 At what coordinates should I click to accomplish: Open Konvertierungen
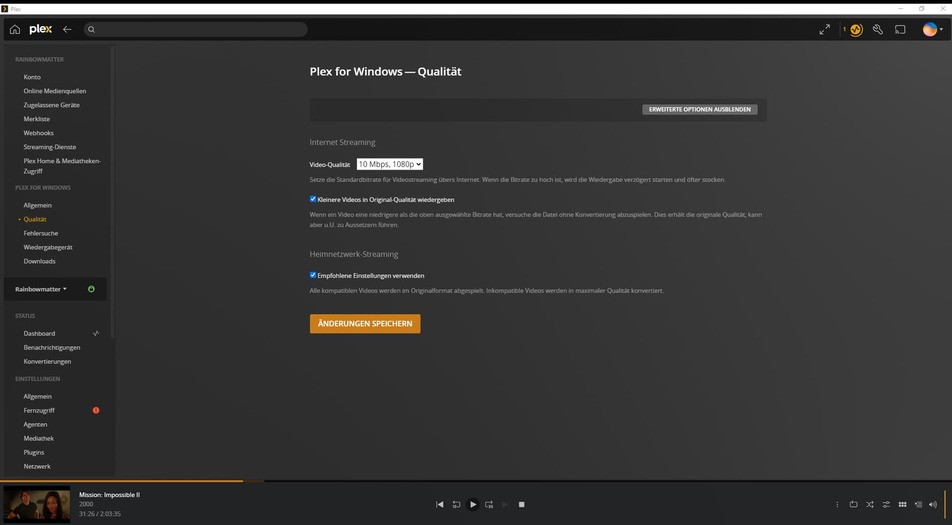pyautogui.click(x=47, y=361)
